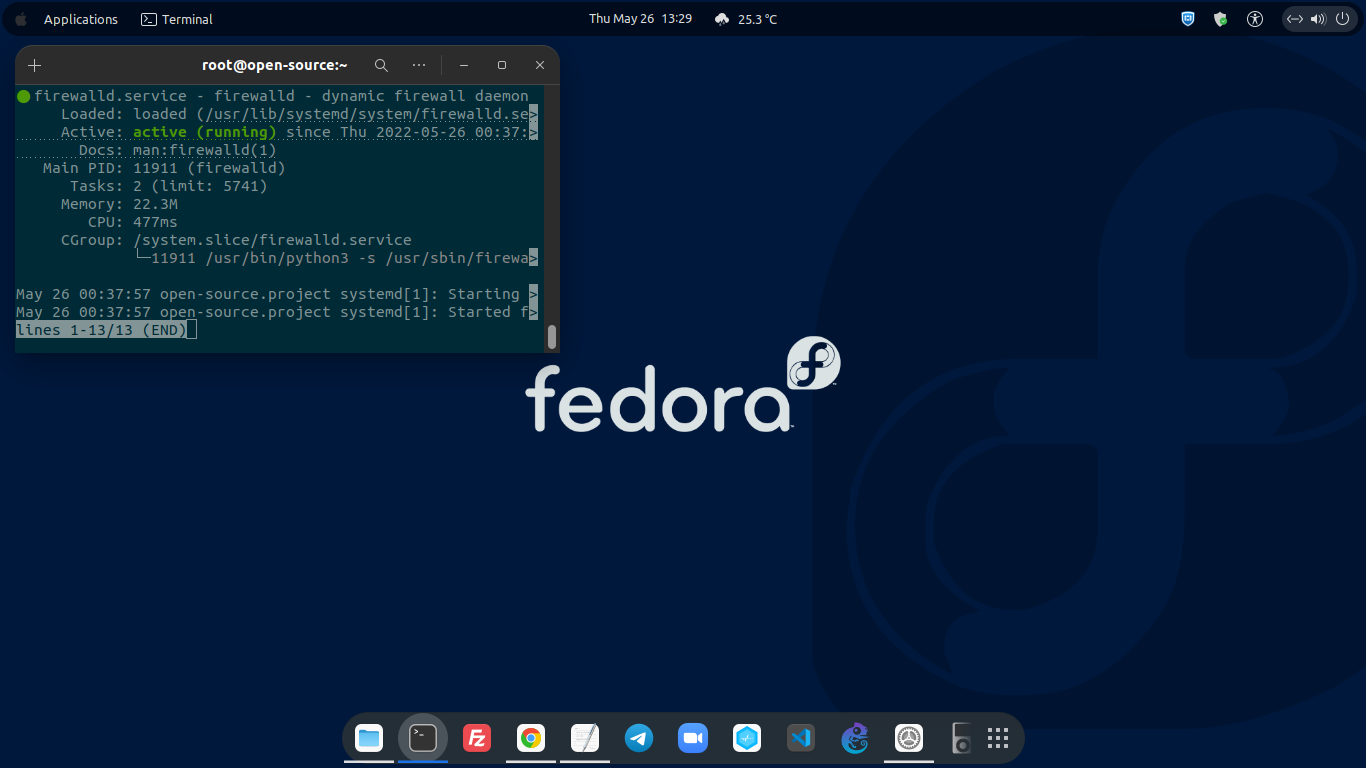Open the clock showing Thu May 26 13:29

[x=641, y=19]
